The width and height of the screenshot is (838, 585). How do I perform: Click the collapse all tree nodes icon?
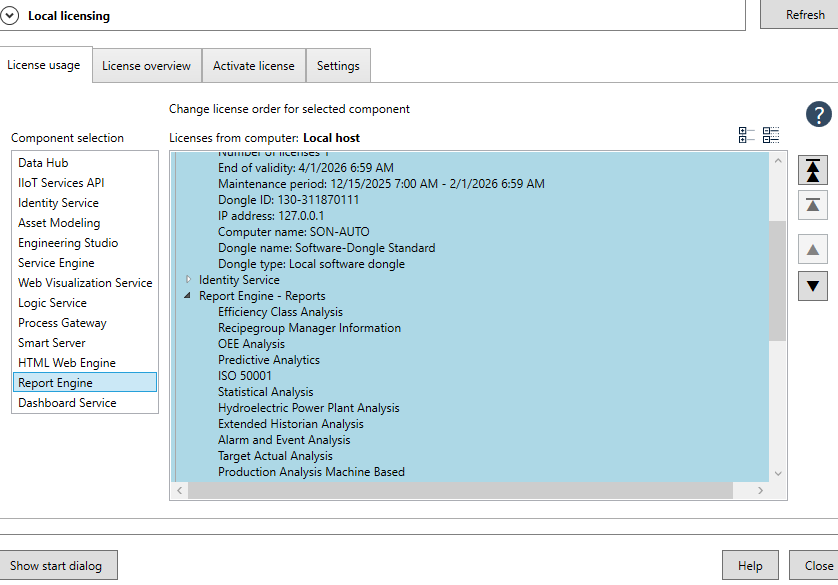pyautogui.click(x=770, y=135)
